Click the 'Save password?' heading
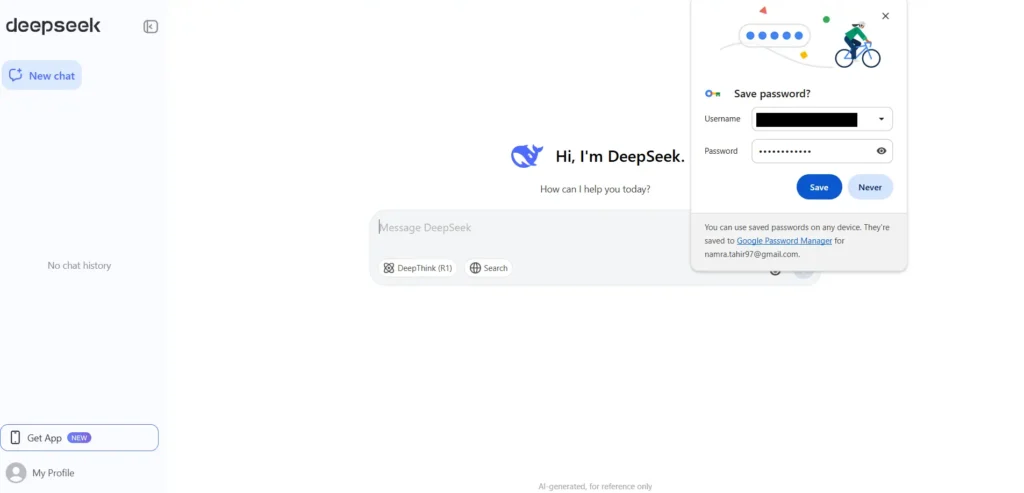Image resolution: width=1024 pixels, height=493 pixels. click(772, 94)
